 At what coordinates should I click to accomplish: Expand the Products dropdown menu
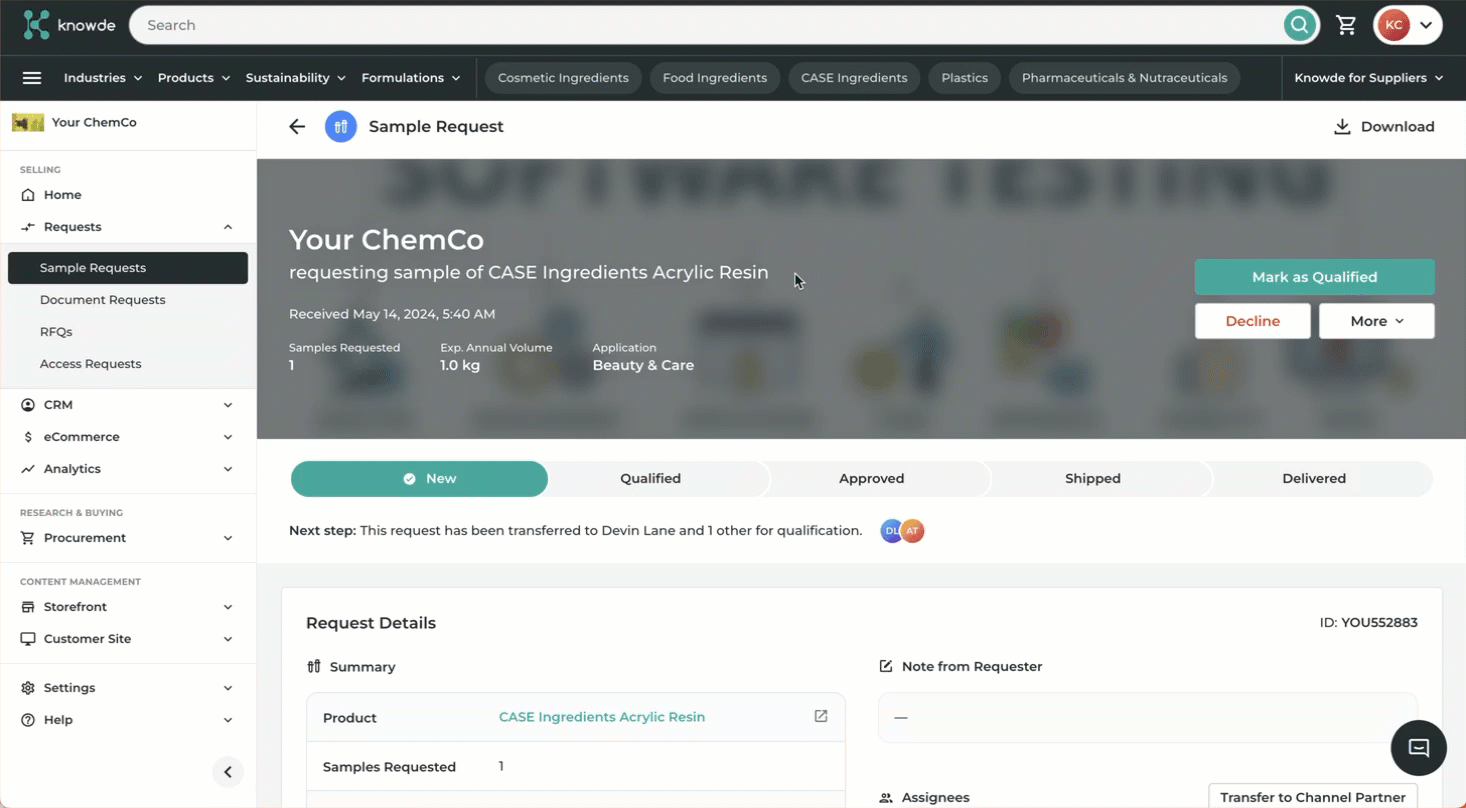coord(194,78)
